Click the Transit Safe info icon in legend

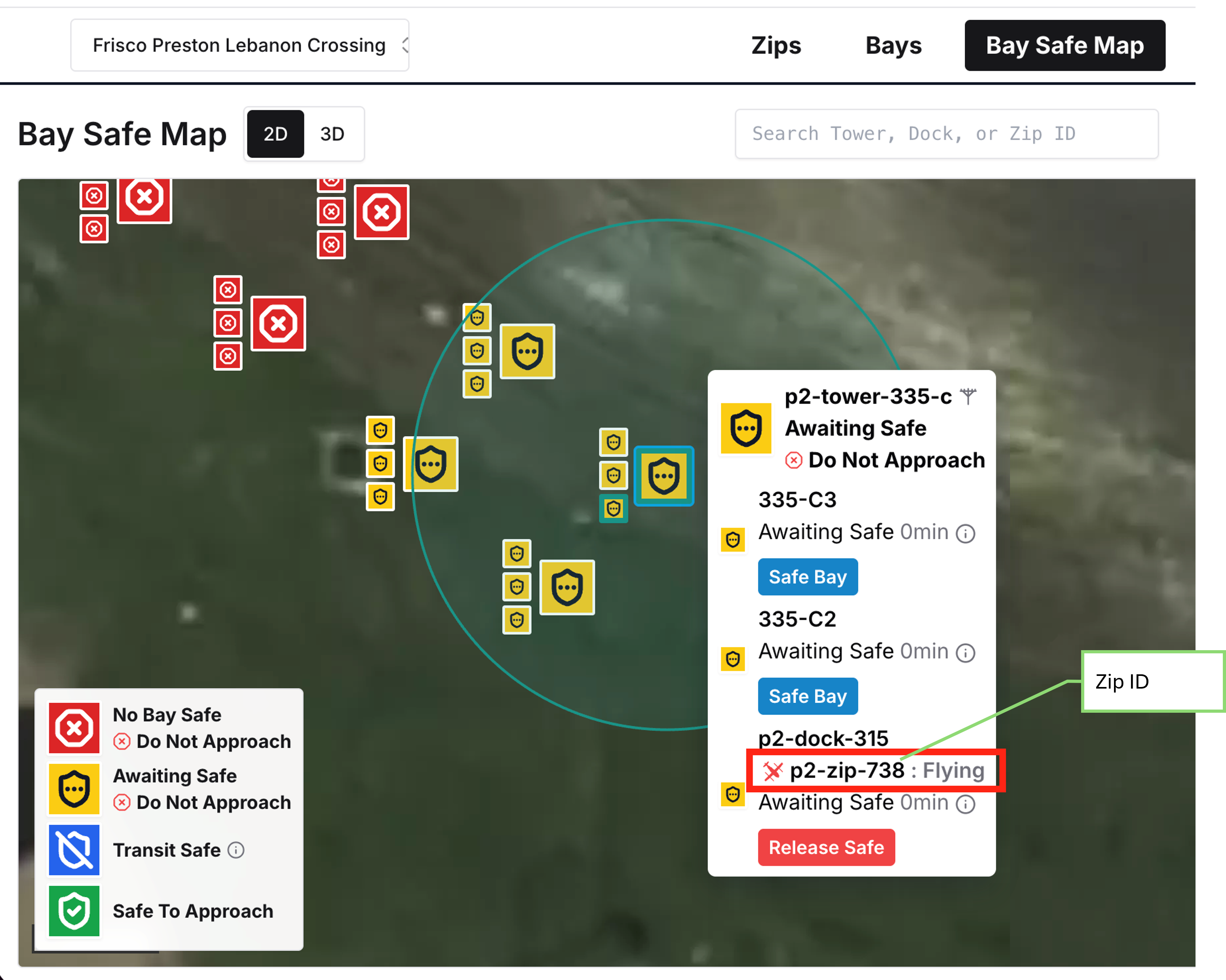coord(236,850)
